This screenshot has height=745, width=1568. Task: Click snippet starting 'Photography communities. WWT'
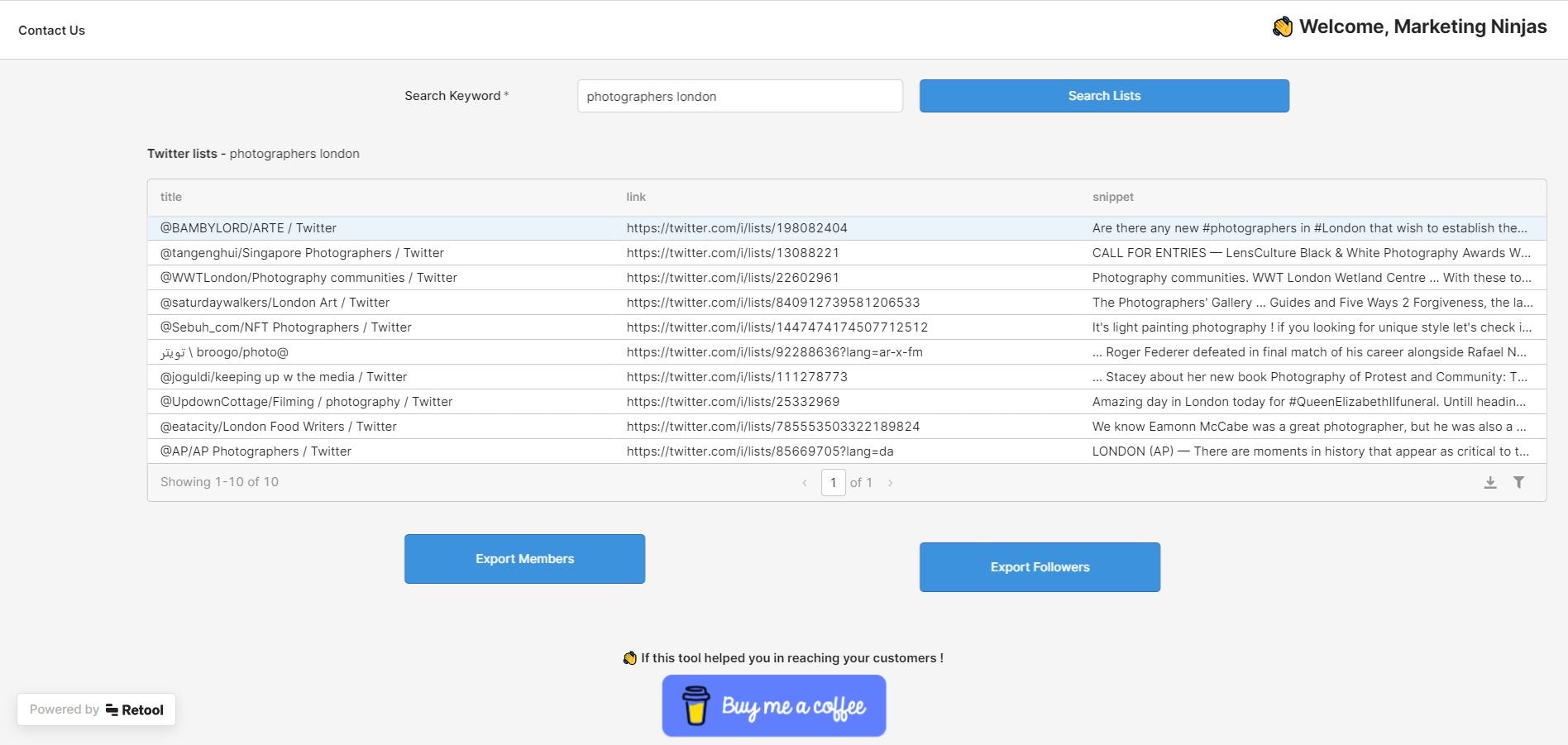tap(1312, 278)
